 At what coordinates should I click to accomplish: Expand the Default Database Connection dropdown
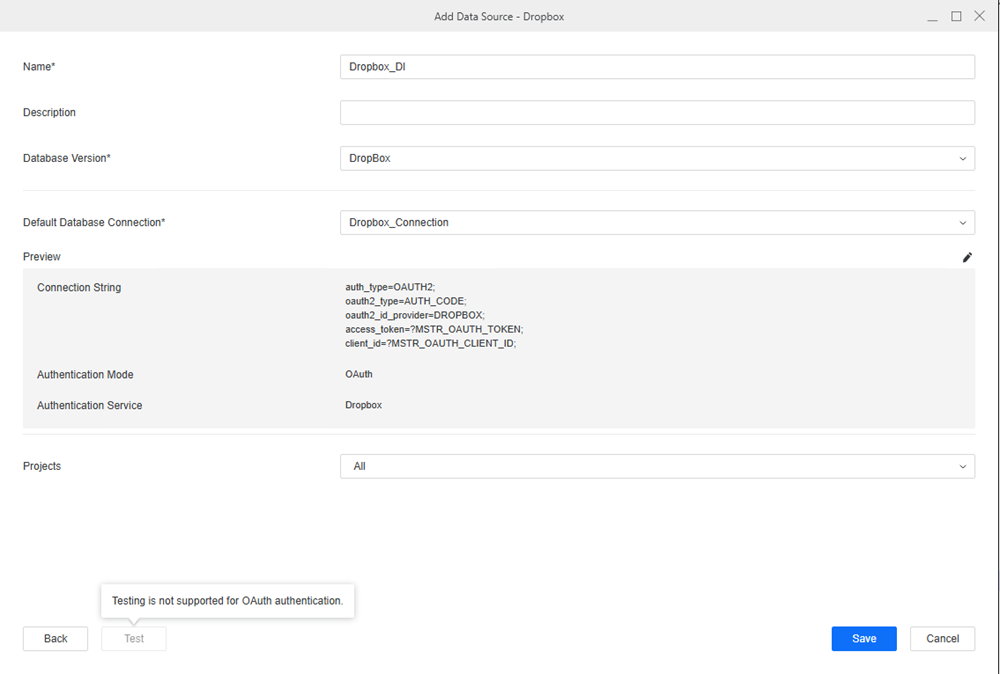pyautogui.click(x=657, y=223)
